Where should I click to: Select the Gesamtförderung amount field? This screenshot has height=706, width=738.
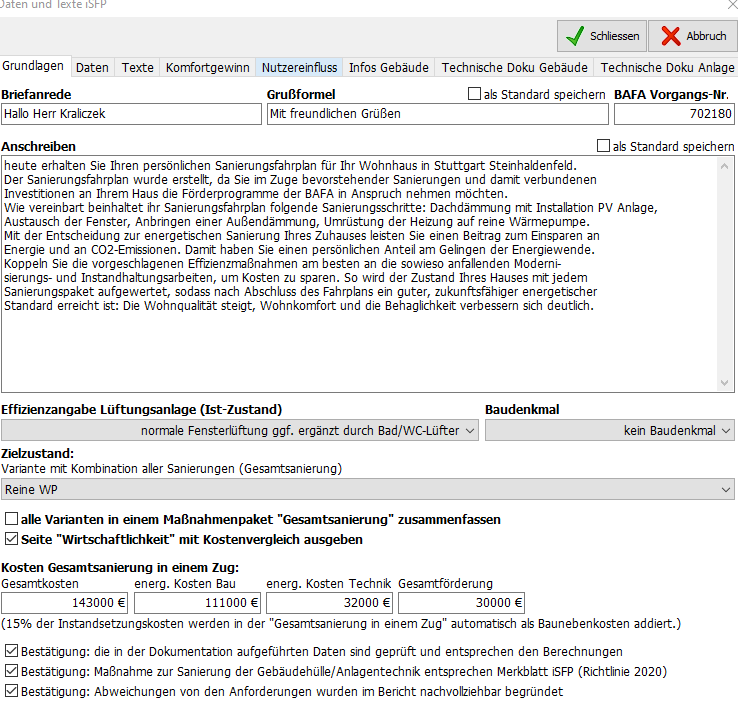pos(460,602)
